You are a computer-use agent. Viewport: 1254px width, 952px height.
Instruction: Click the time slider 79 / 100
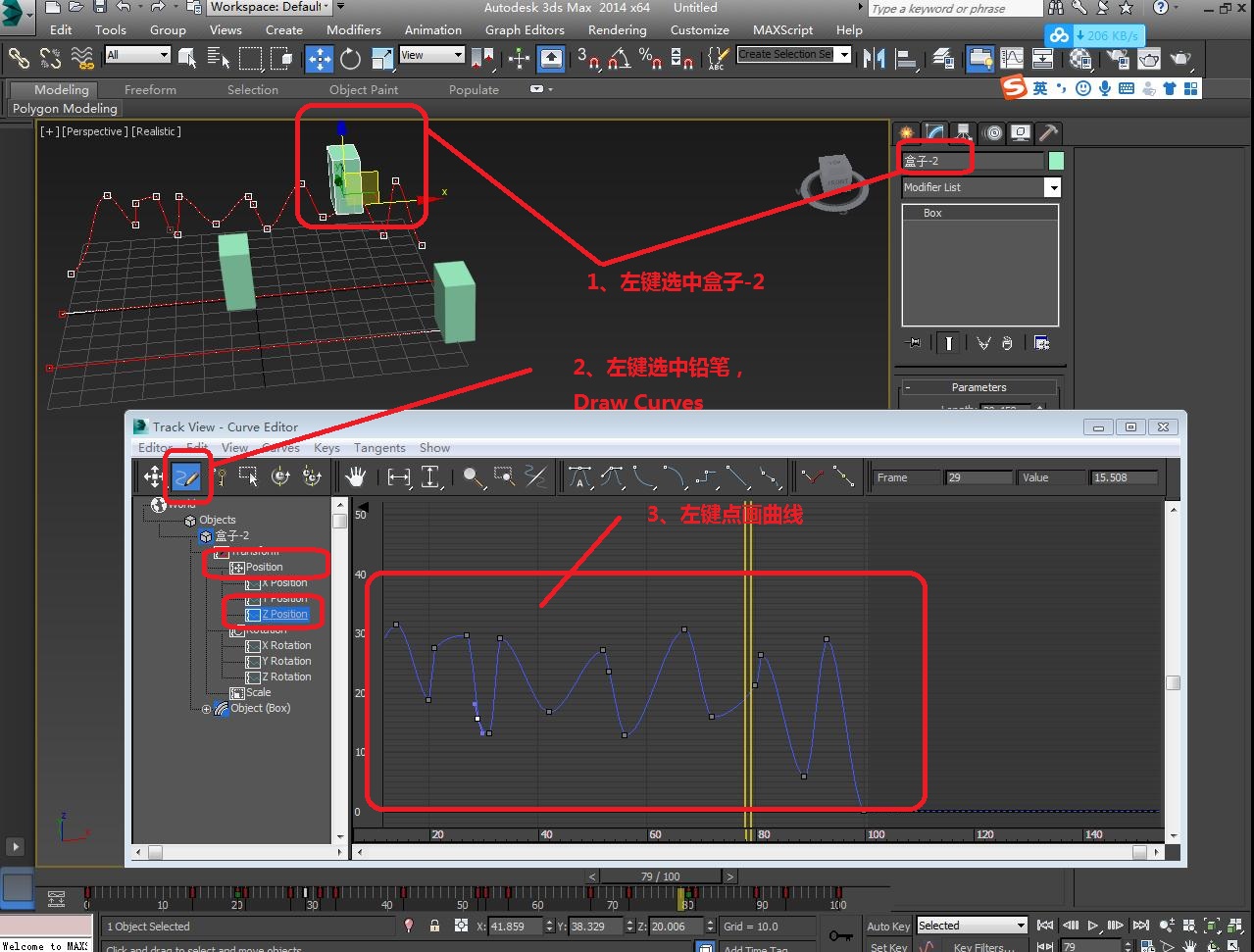pyautogui.click(x=661, y=877)
